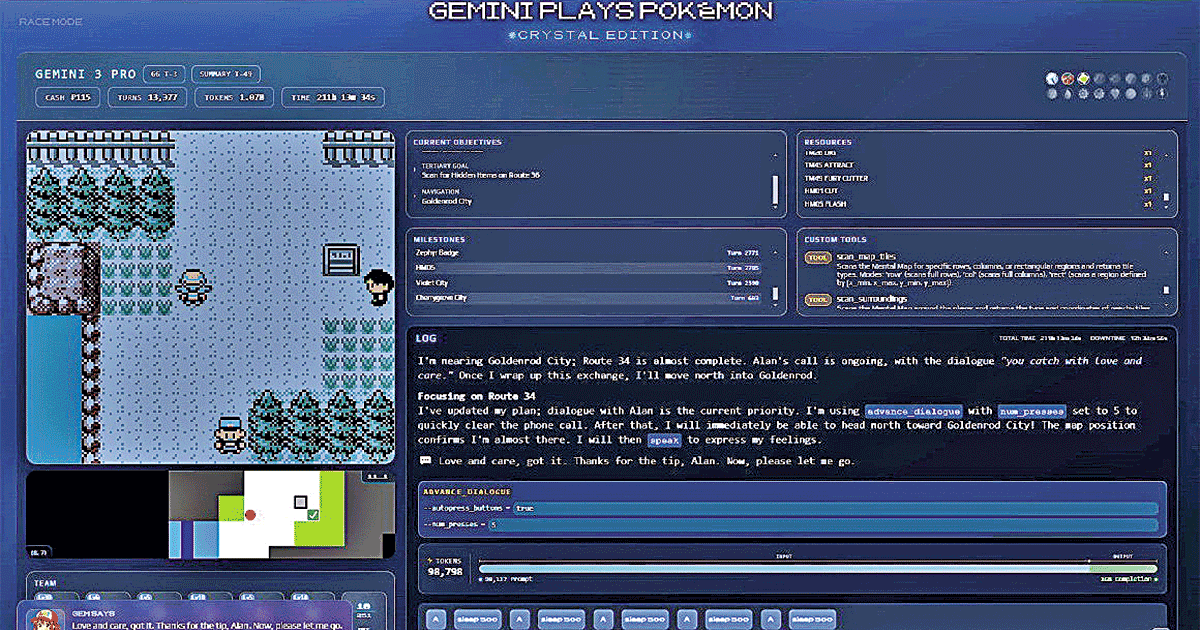The image size is (1200, 630).
Task: Click the yellow third badge icon
Action: pyautogui.click(x=1082, y=78)
